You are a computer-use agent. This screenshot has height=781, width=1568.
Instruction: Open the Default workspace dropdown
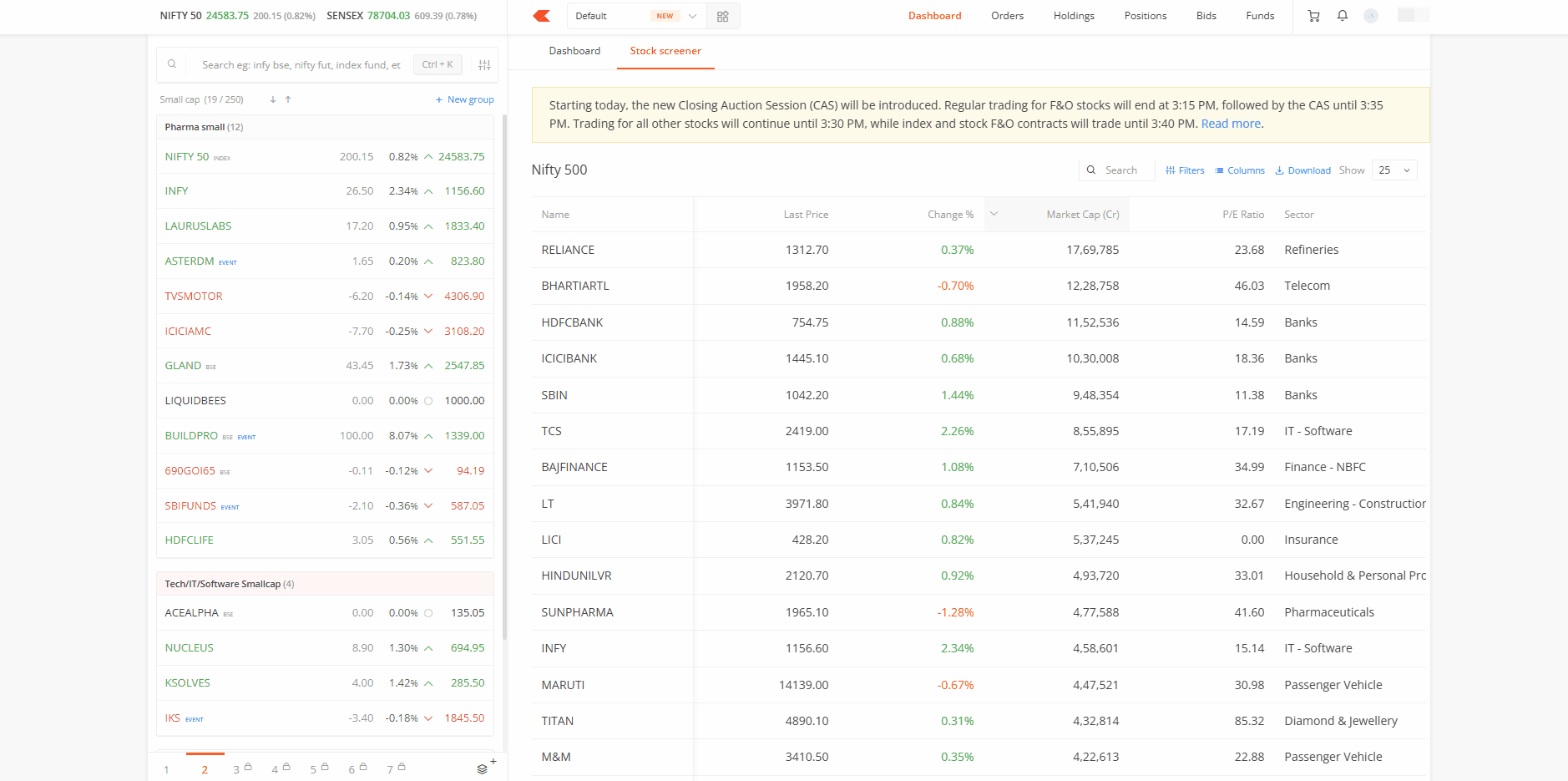click(636, 16)
